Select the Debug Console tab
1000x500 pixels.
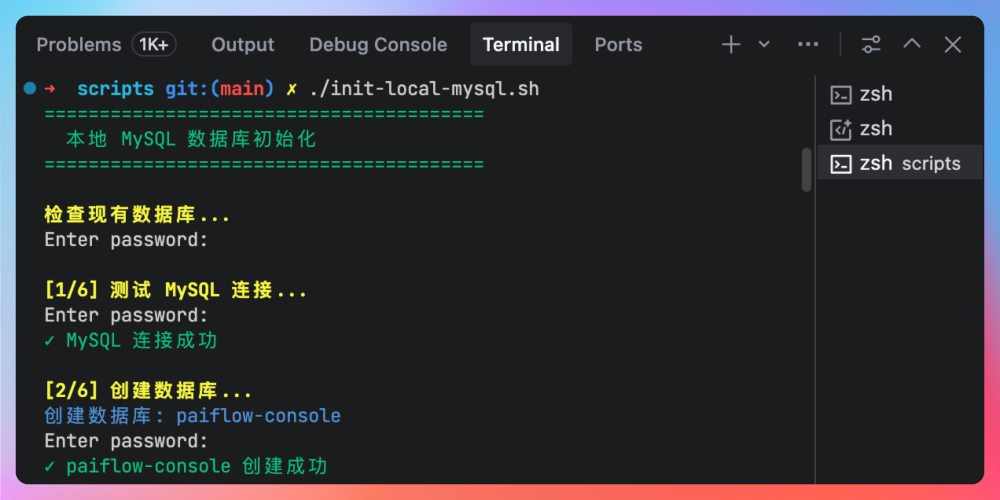(x=378, y=45)
